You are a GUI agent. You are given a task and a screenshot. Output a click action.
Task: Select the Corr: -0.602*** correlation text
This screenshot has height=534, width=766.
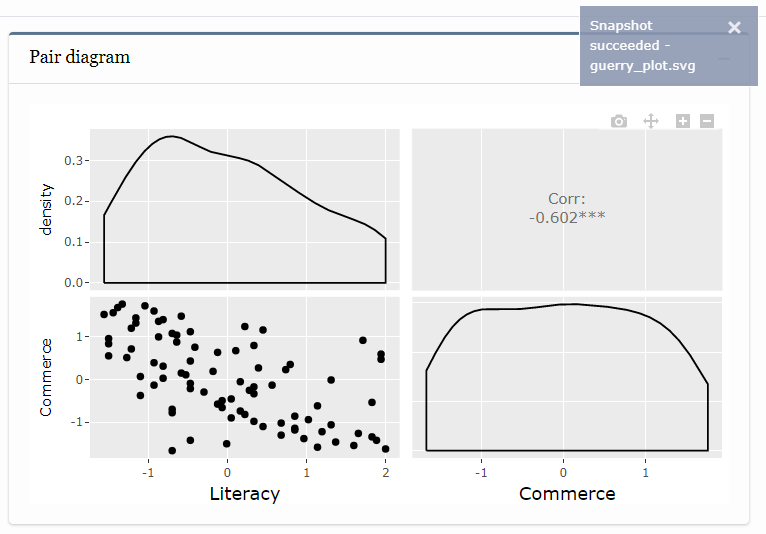click(567, 208)
